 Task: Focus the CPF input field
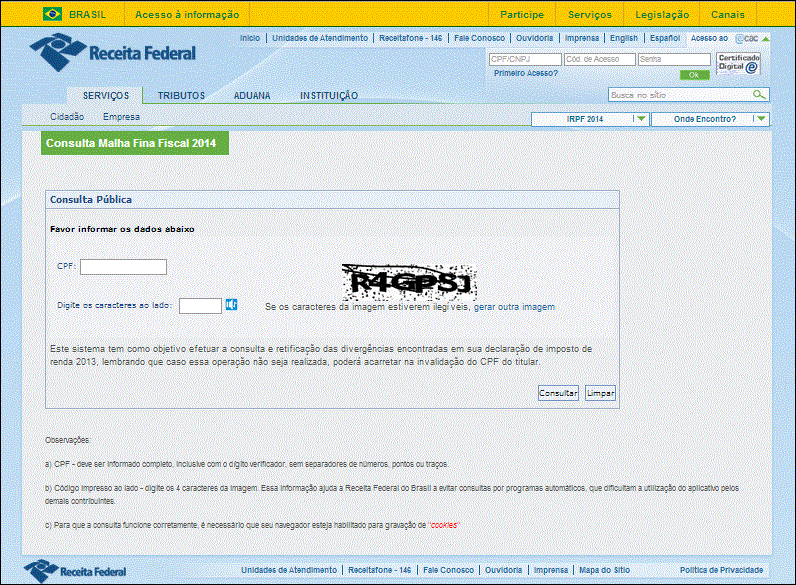tap(123, 267)
